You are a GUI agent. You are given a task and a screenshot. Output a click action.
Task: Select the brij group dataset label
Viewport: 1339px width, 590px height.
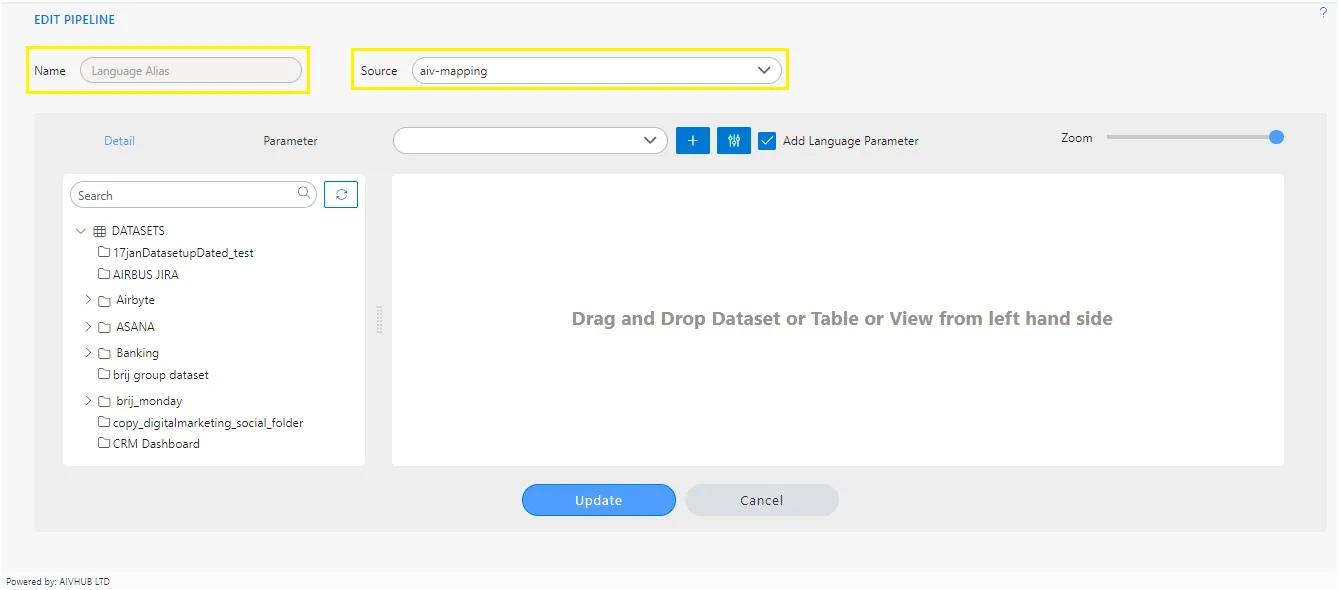161,375
